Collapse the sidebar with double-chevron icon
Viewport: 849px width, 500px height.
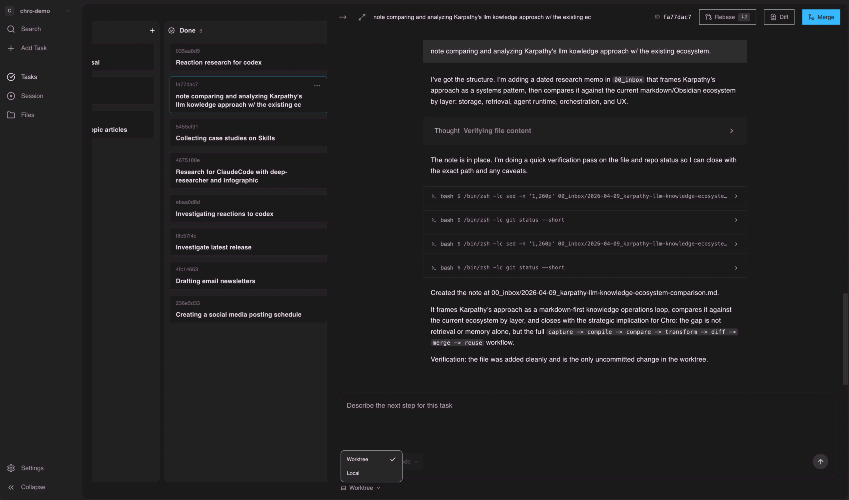11,487
